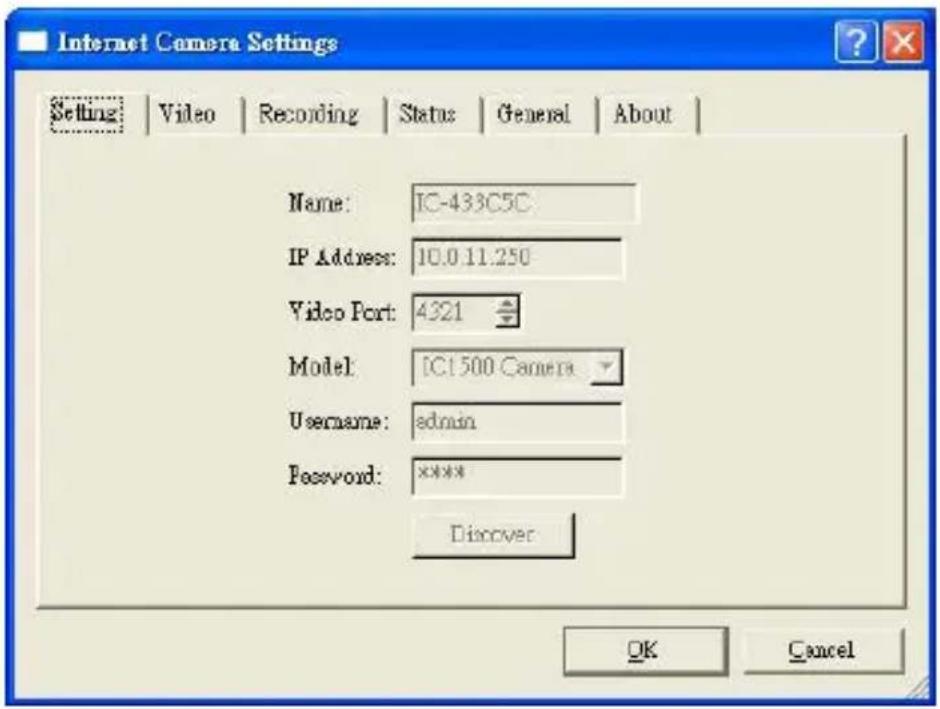Open the Model dropdown list
The height and width of the screenshot is (709, 940).
(x=606, y=367)
